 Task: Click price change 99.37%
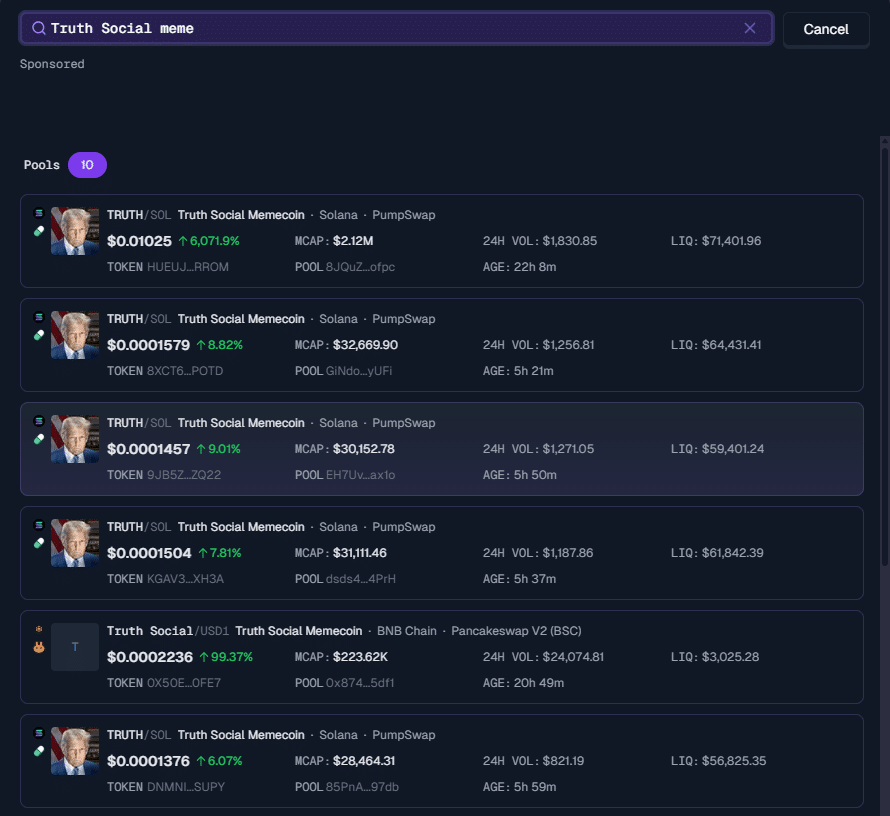click(226, 657)
